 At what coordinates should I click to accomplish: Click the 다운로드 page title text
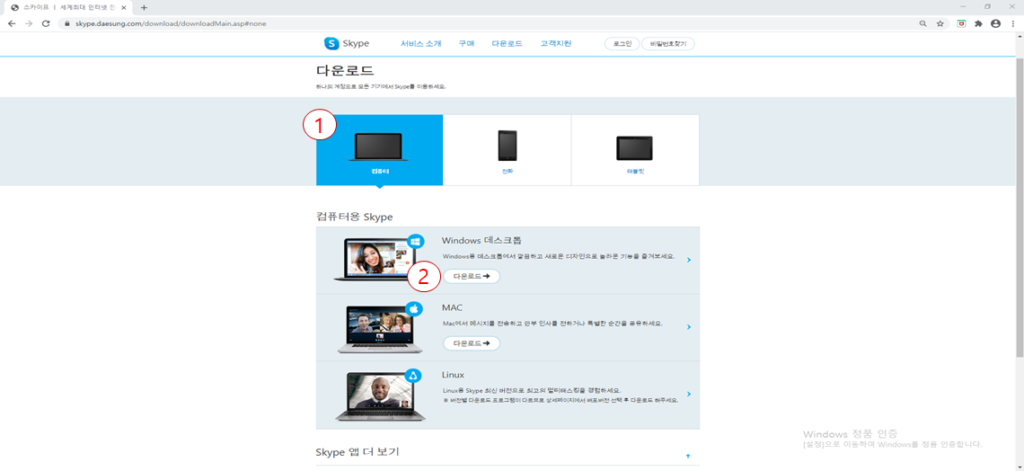pos(345,71)
